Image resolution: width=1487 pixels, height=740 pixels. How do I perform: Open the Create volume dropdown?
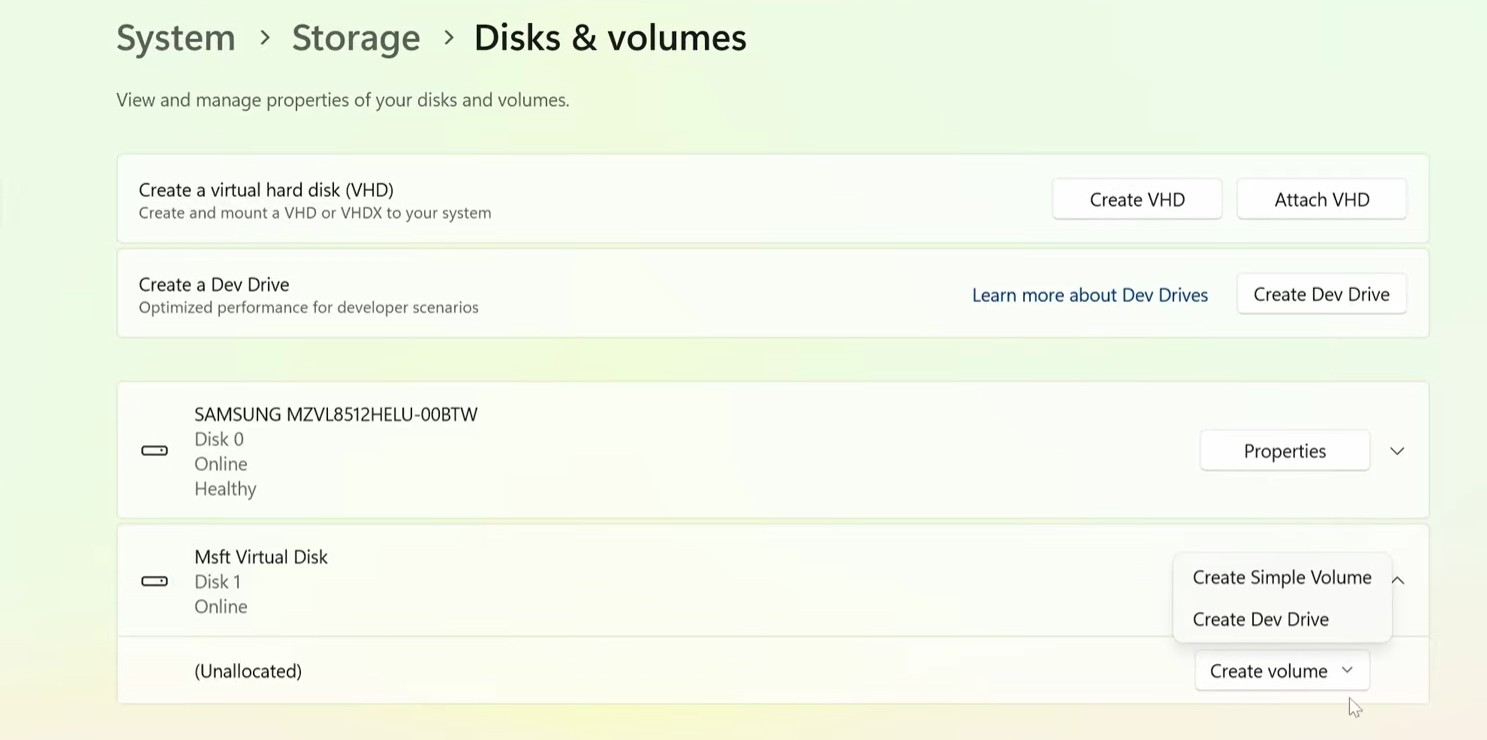(x=1281, y=671)
